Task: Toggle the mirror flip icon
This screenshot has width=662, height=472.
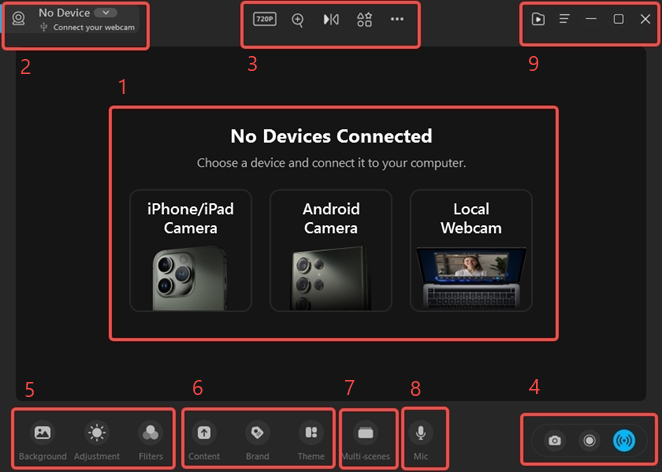Action: [x=331, y=19]
